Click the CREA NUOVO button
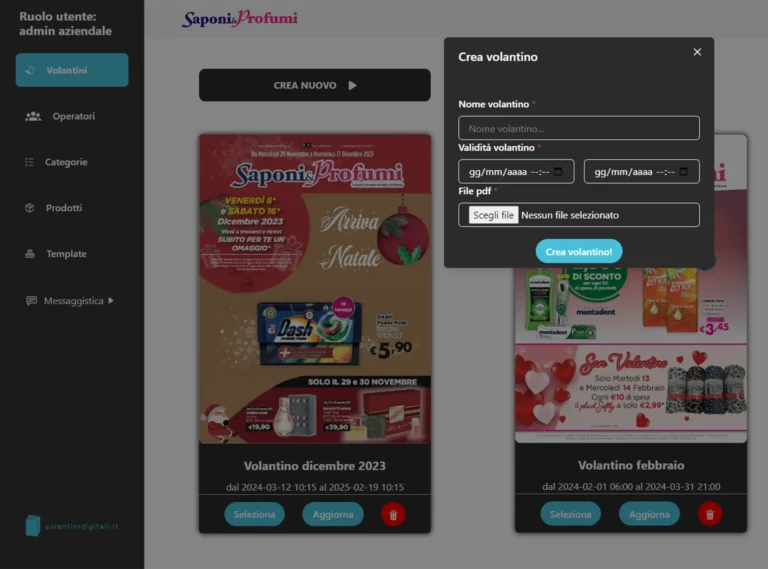This screenshot has width=768, height=569. click(314, 85)
